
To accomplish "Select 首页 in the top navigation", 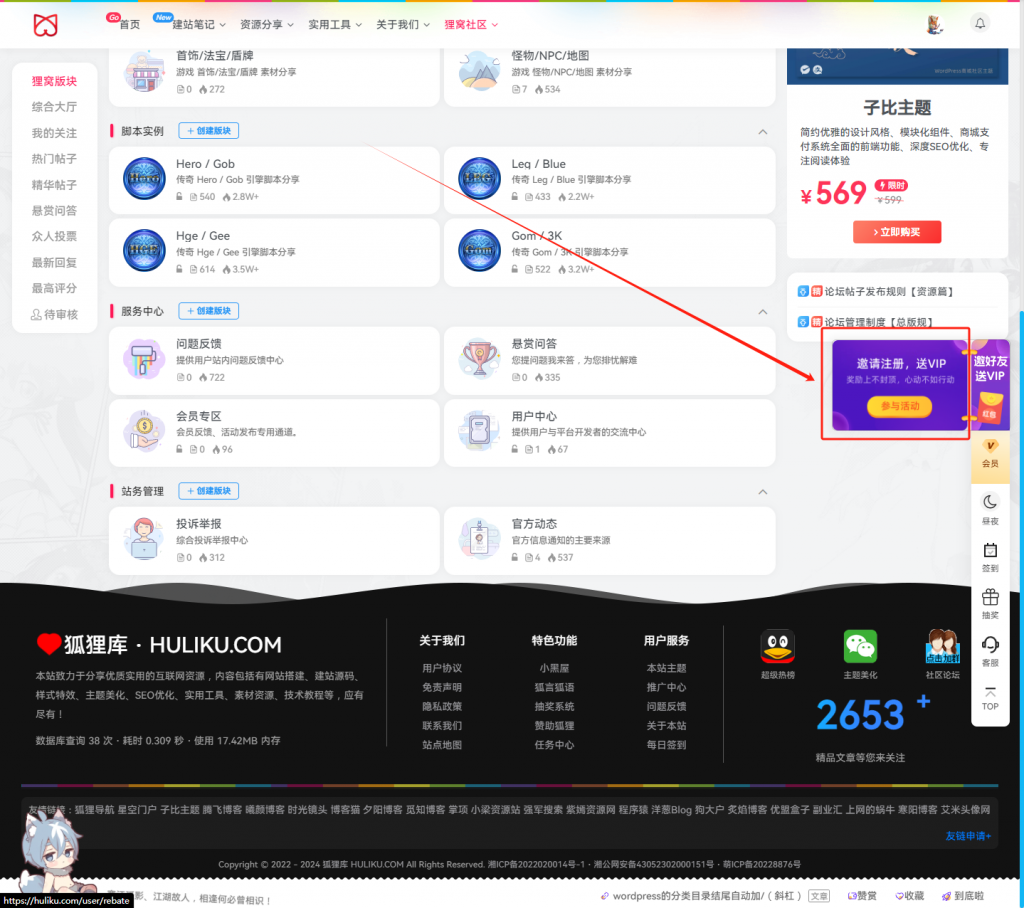I will [x=128, y=23].
